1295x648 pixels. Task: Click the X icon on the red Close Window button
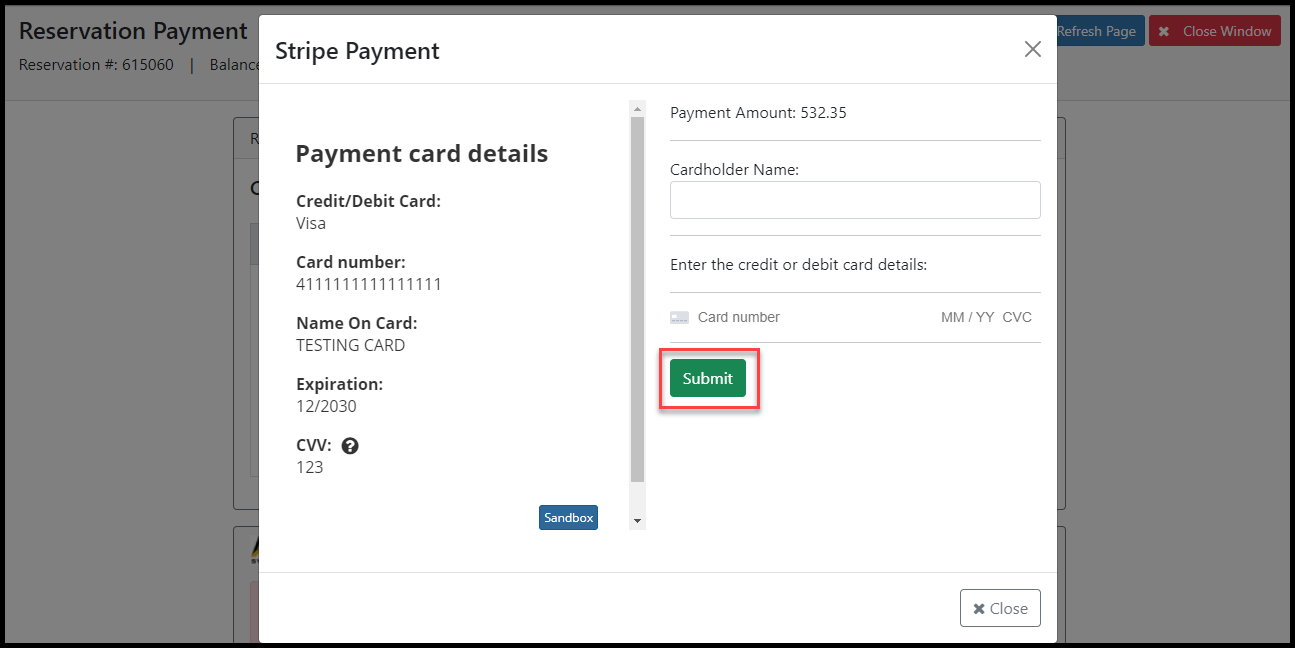1163,31
